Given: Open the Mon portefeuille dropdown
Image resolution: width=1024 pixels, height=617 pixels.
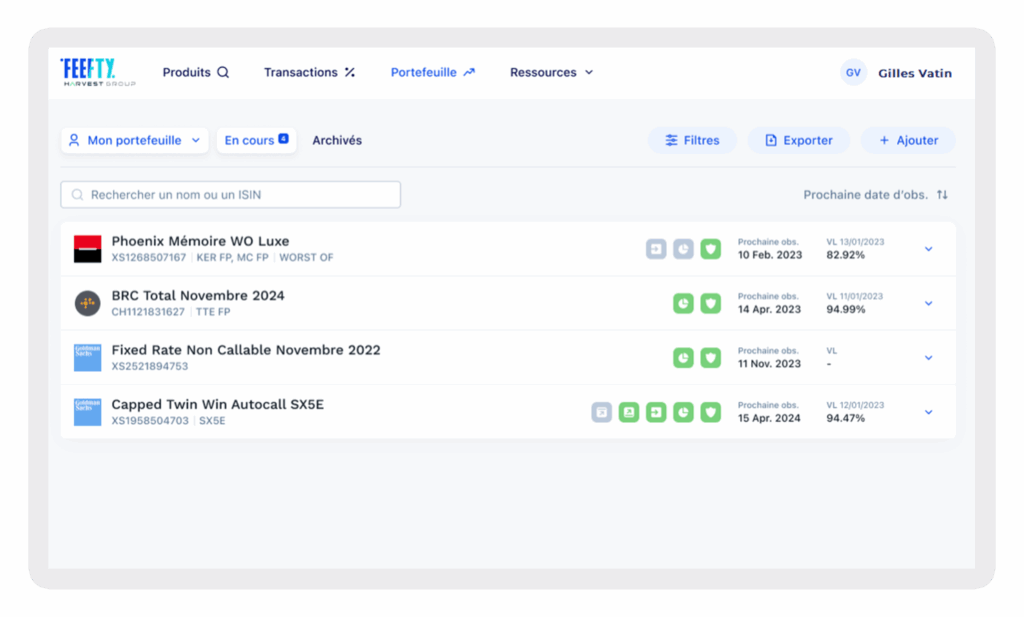Looking at the screenshot, I should (x=134, y=141).
